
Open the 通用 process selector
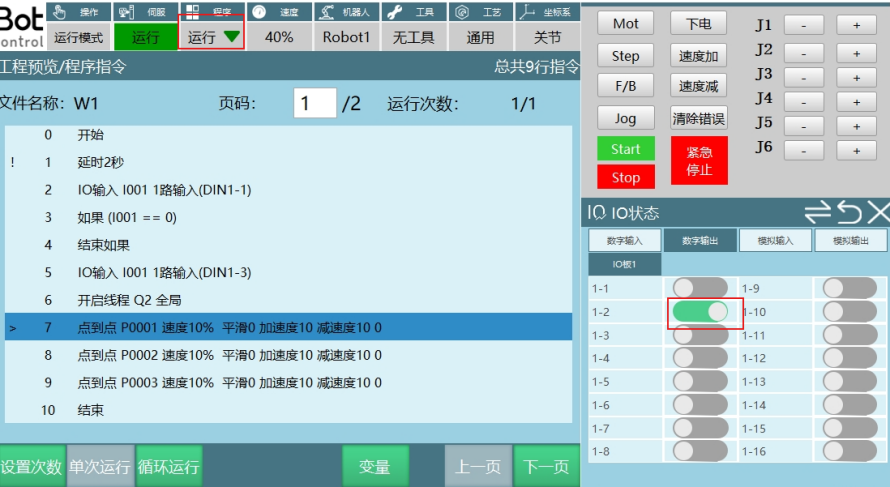click(480, 37)
